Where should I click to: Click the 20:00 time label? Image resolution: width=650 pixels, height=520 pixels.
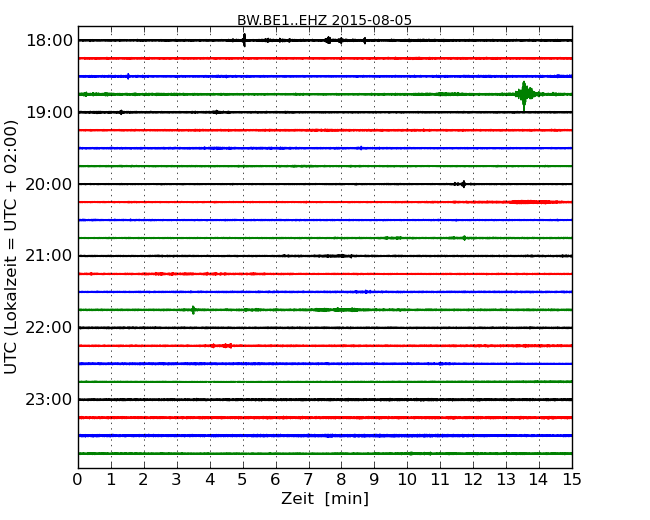49,184
